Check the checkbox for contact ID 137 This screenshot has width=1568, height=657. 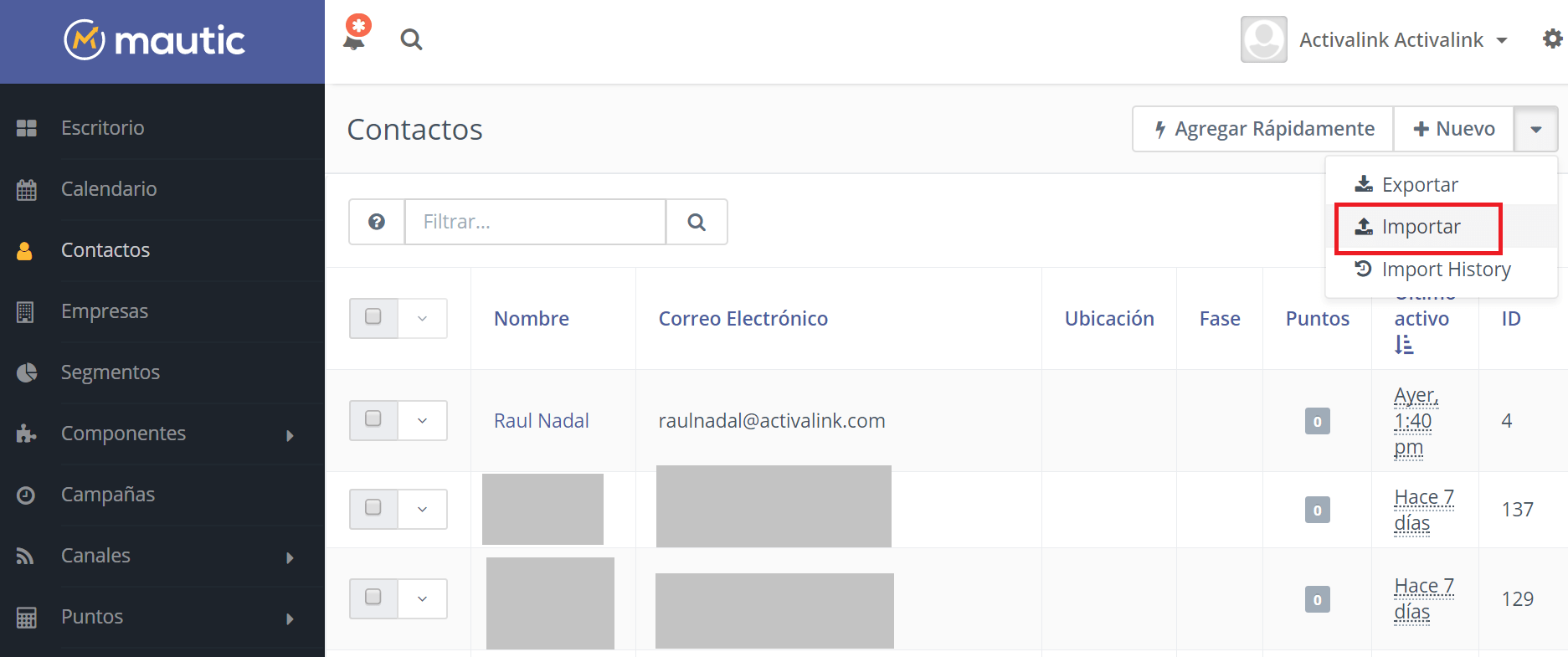pos(373,507)
